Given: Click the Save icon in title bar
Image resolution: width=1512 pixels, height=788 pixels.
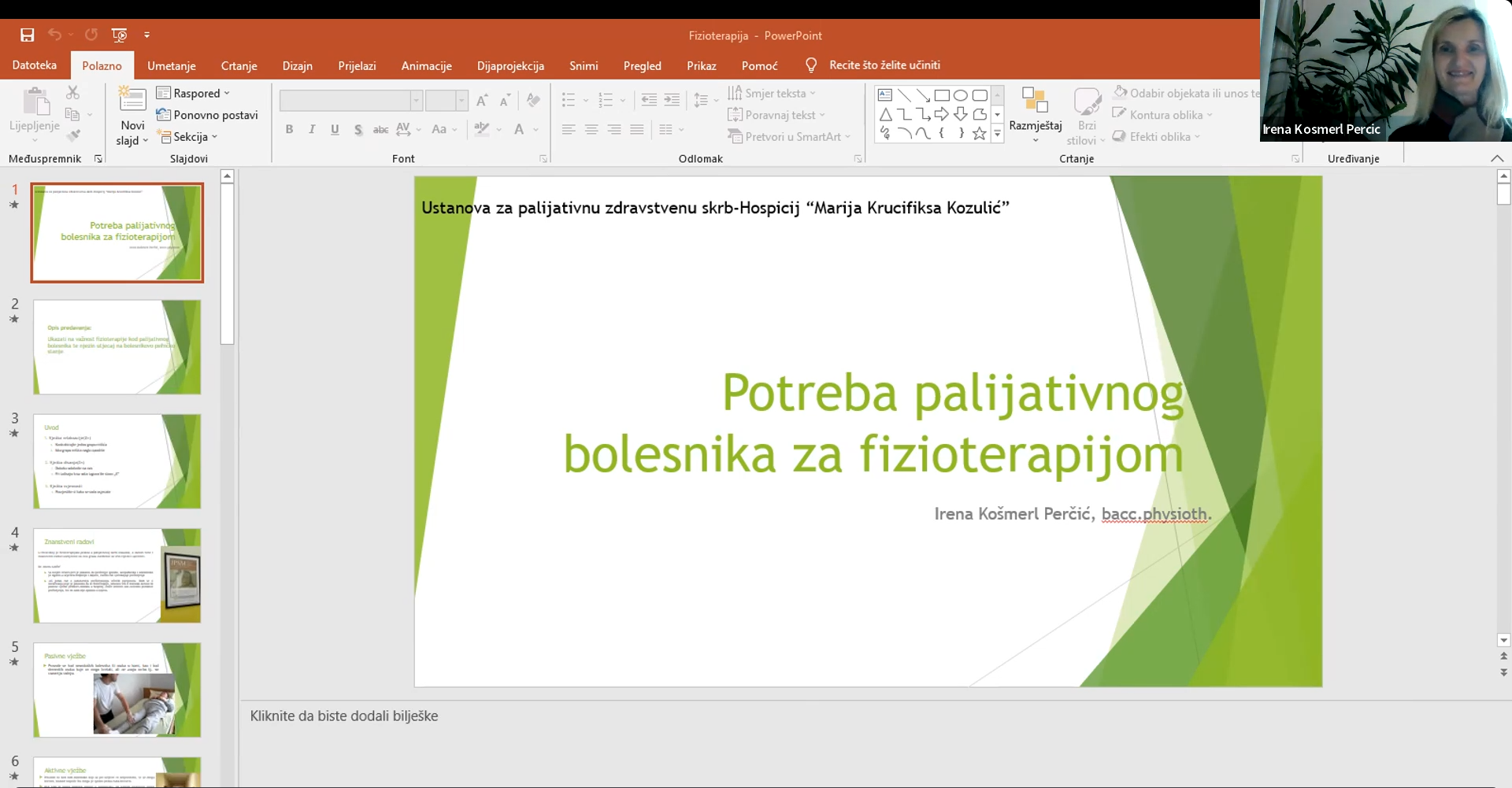Looking at the screenshot, I should point(27,35).
